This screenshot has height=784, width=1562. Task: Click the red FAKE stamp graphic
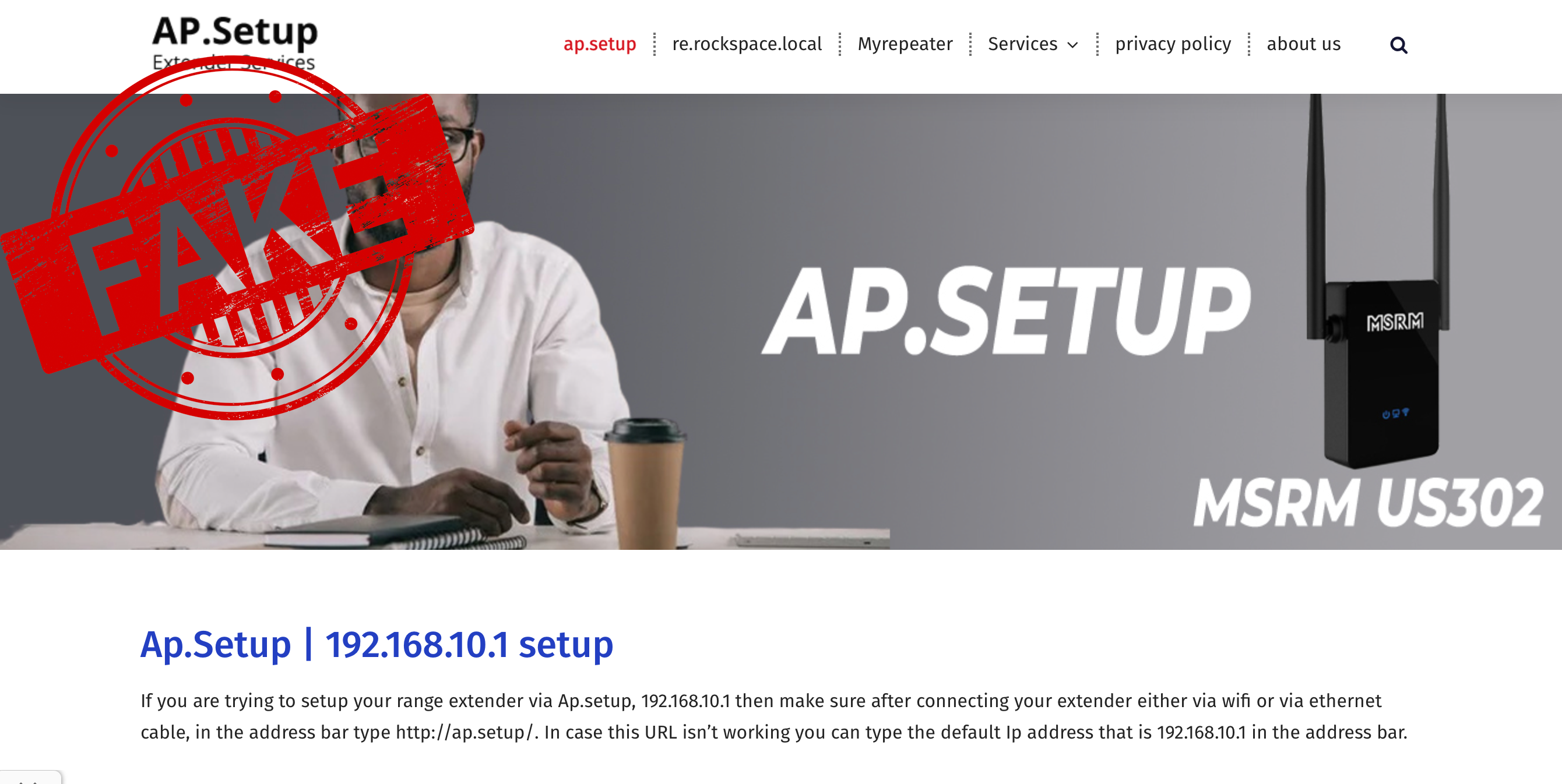(x=237, y=236)
